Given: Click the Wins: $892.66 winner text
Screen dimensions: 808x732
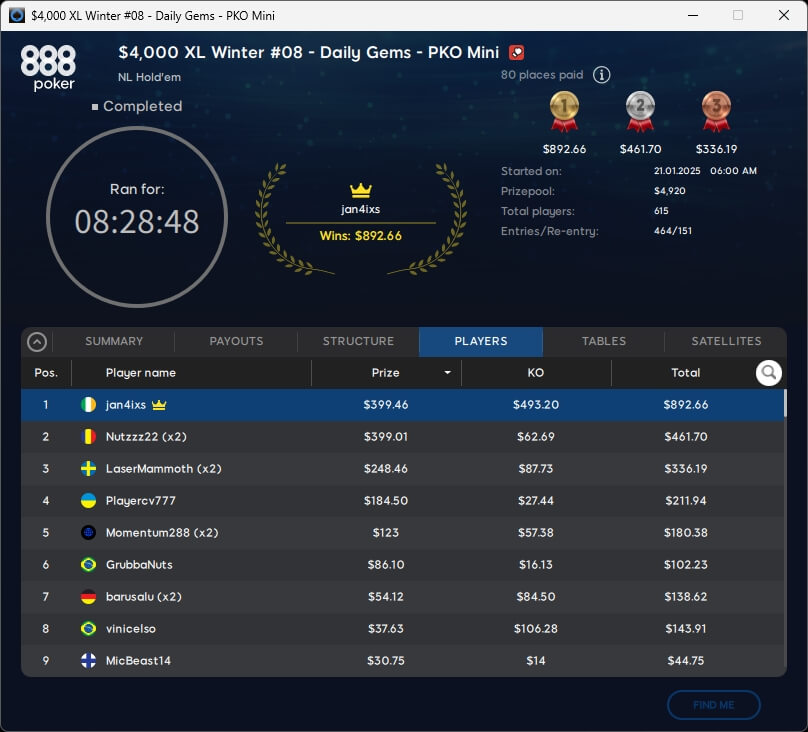Looking at the screenshot, I should pyautogui.click(x=361, y=235).
